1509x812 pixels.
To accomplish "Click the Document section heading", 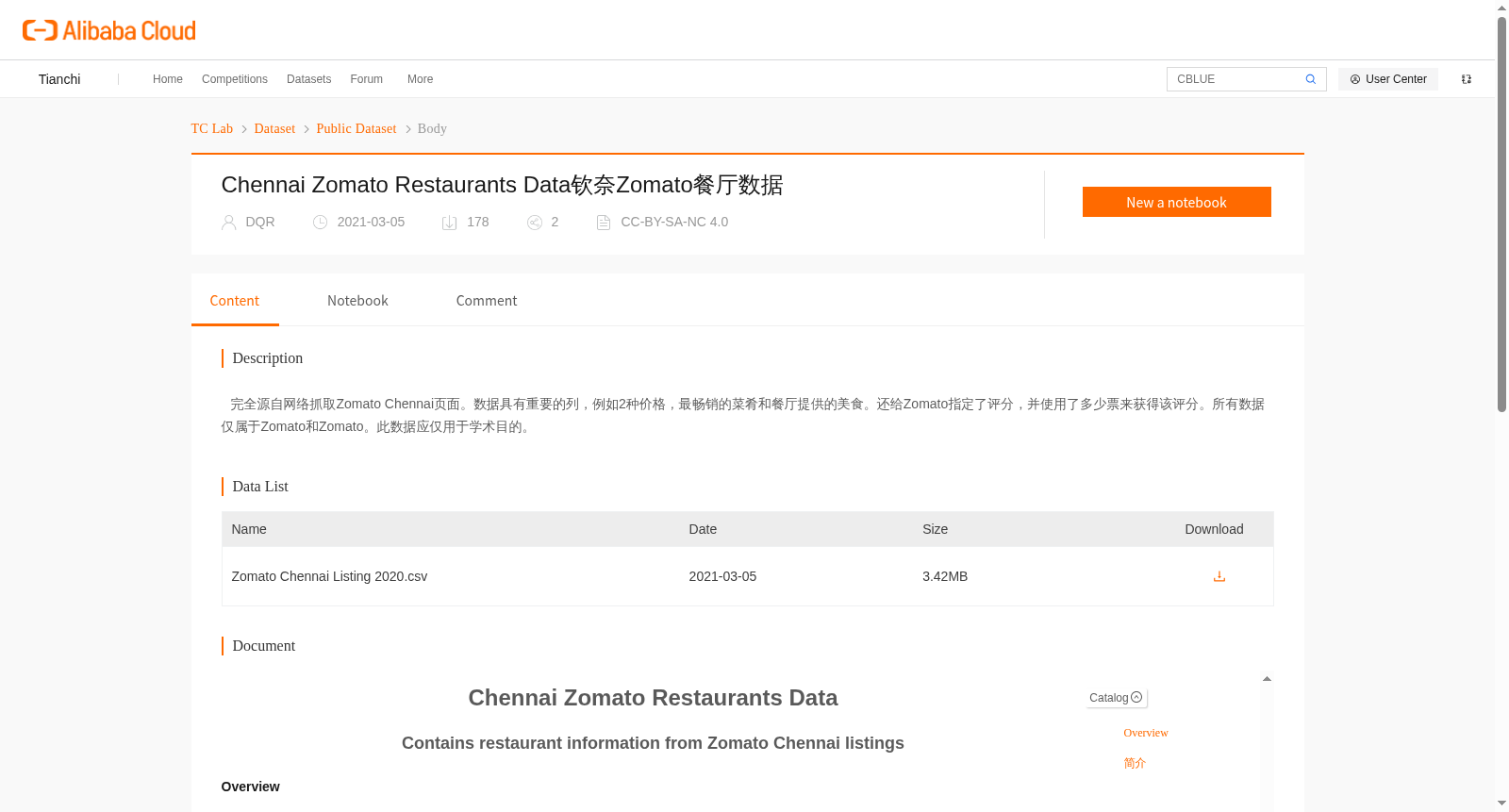I will (x=264, y=646).
